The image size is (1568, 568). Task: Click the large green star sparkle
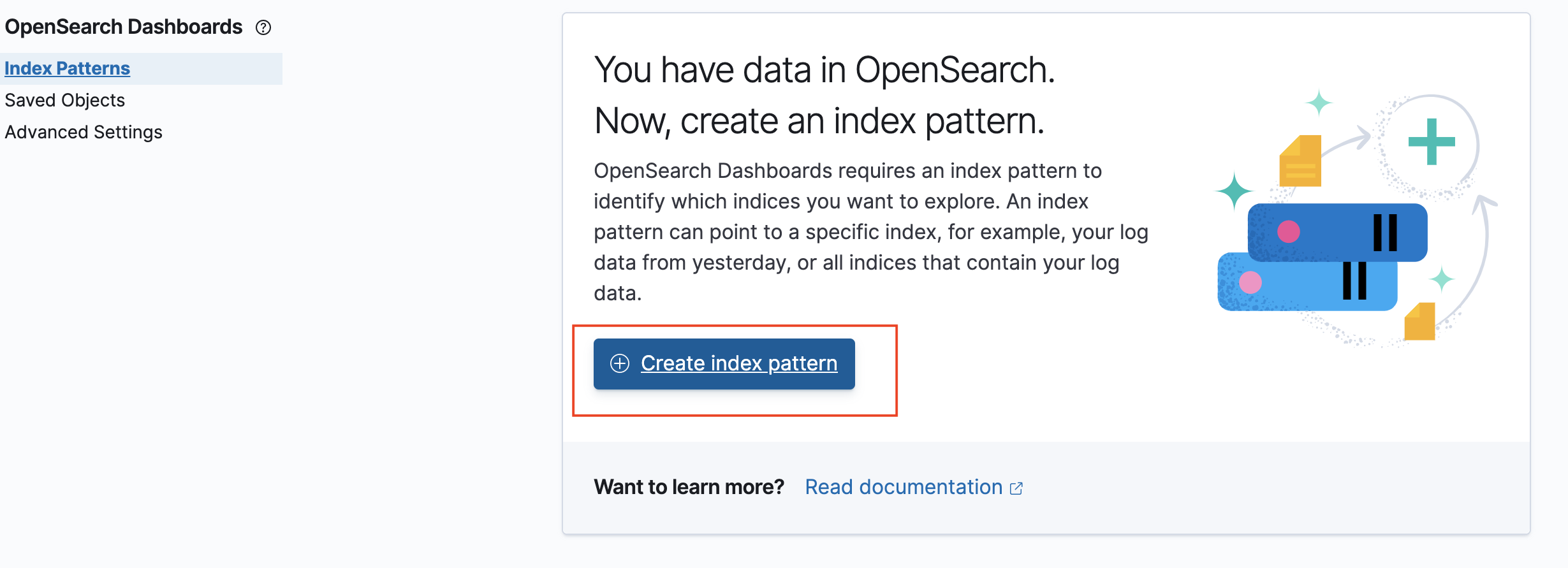point(1235,191)
